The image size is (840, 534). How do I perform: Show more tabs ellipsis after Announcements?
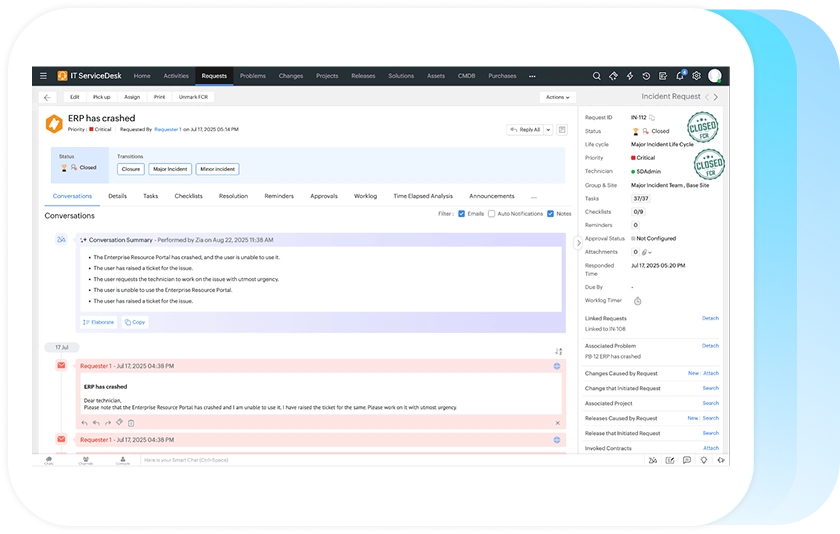(x=534, y=197)
